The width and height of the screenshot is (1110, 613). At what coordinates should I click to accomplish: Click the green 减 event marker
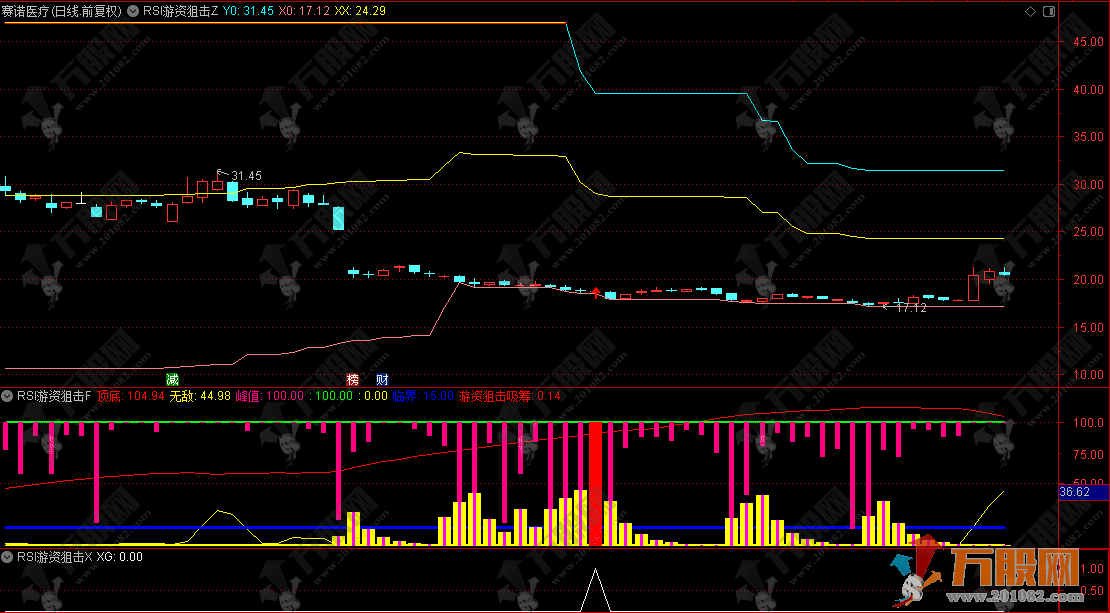click(172, 380)
